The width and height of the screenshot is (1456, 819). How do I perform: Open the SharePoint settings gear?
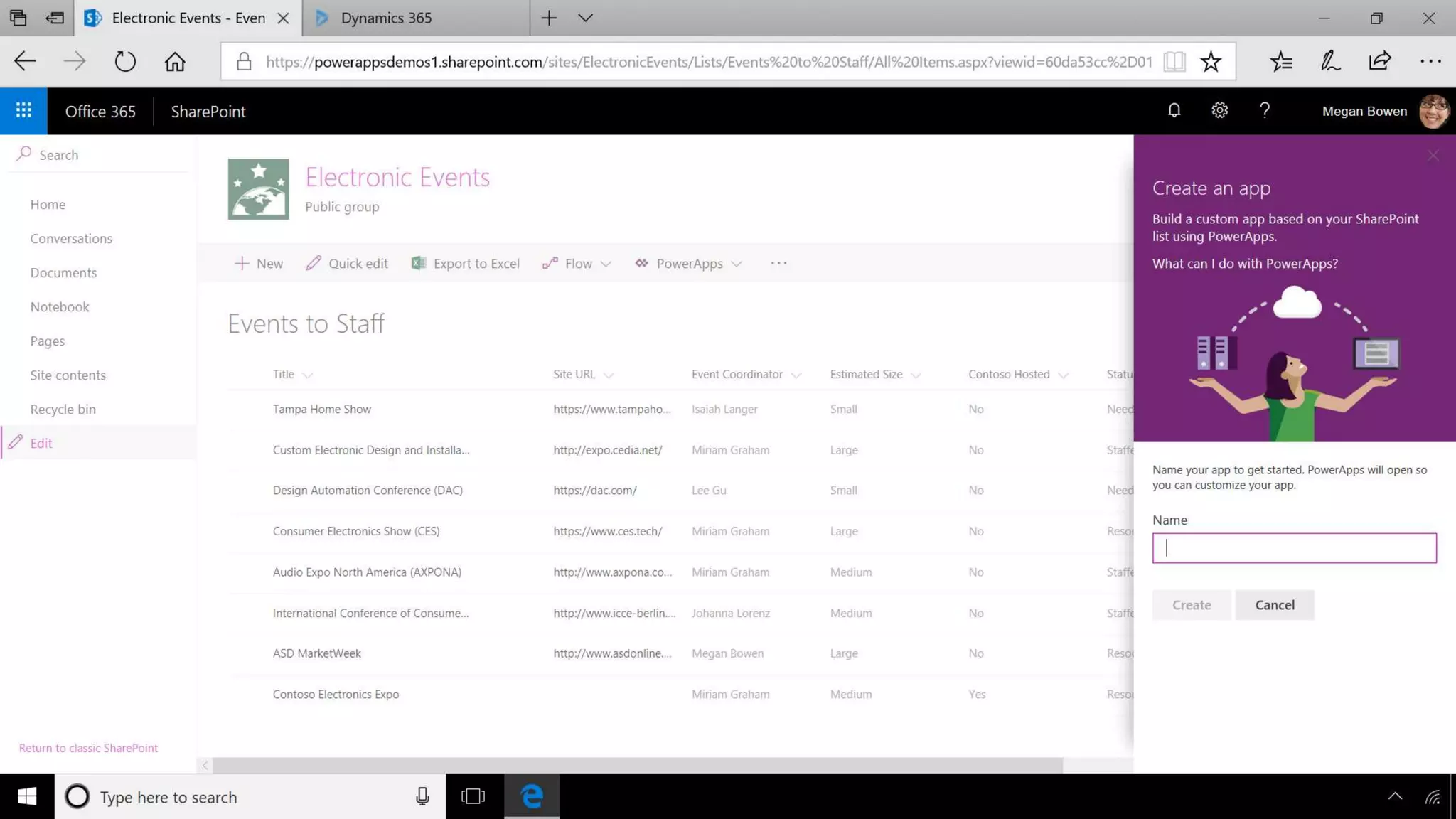tap(1219, 111)
